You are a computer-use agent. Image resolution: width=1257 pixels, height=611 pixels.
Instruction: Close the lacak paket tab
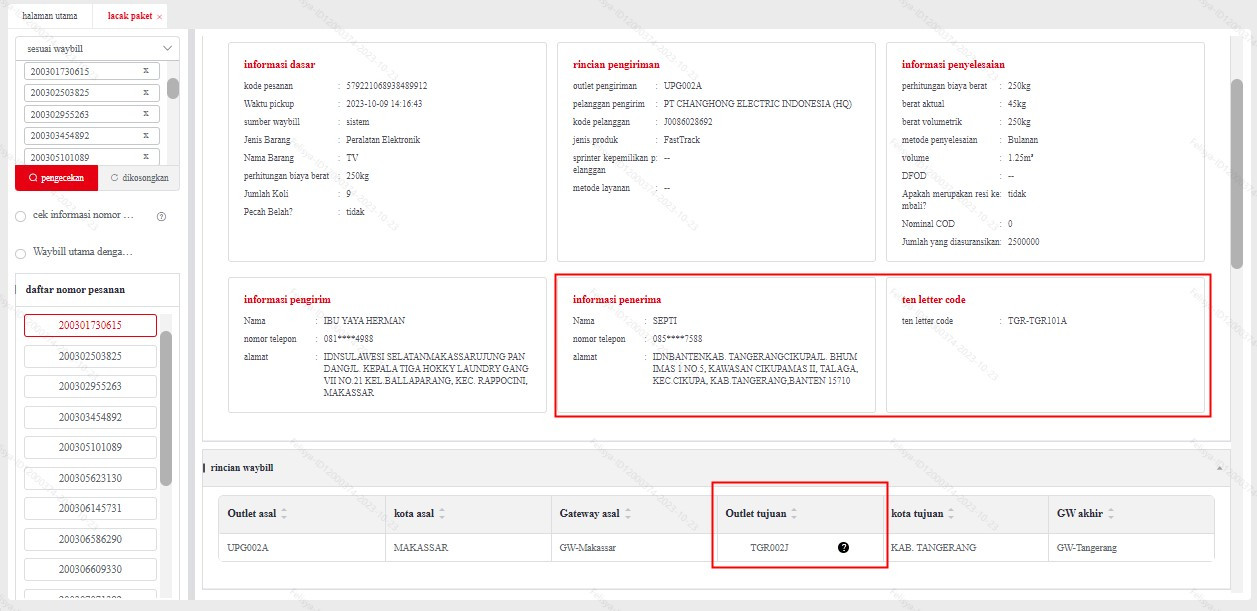(x=159, y=17)
